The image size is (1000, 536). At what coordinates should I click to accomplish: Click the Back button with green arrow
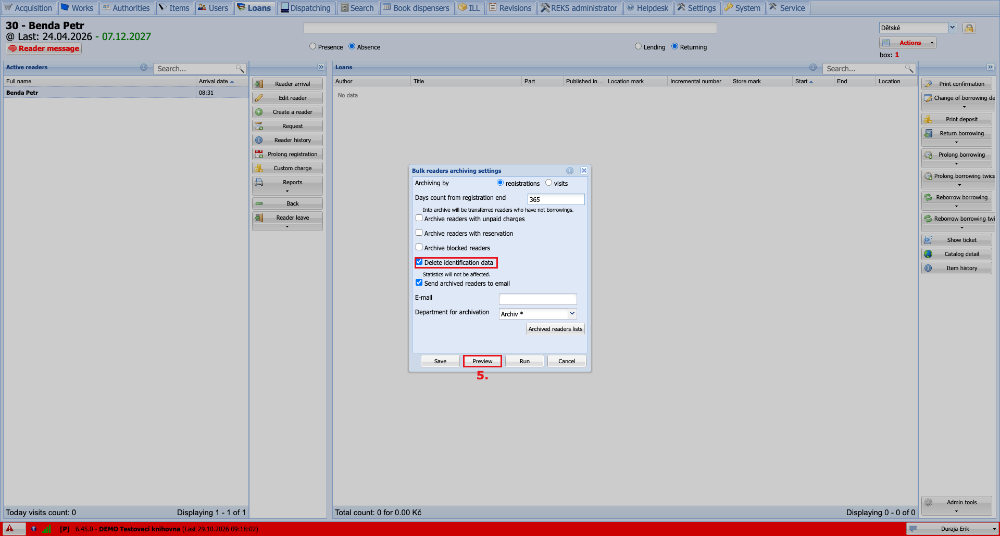[x=287, y=204]
